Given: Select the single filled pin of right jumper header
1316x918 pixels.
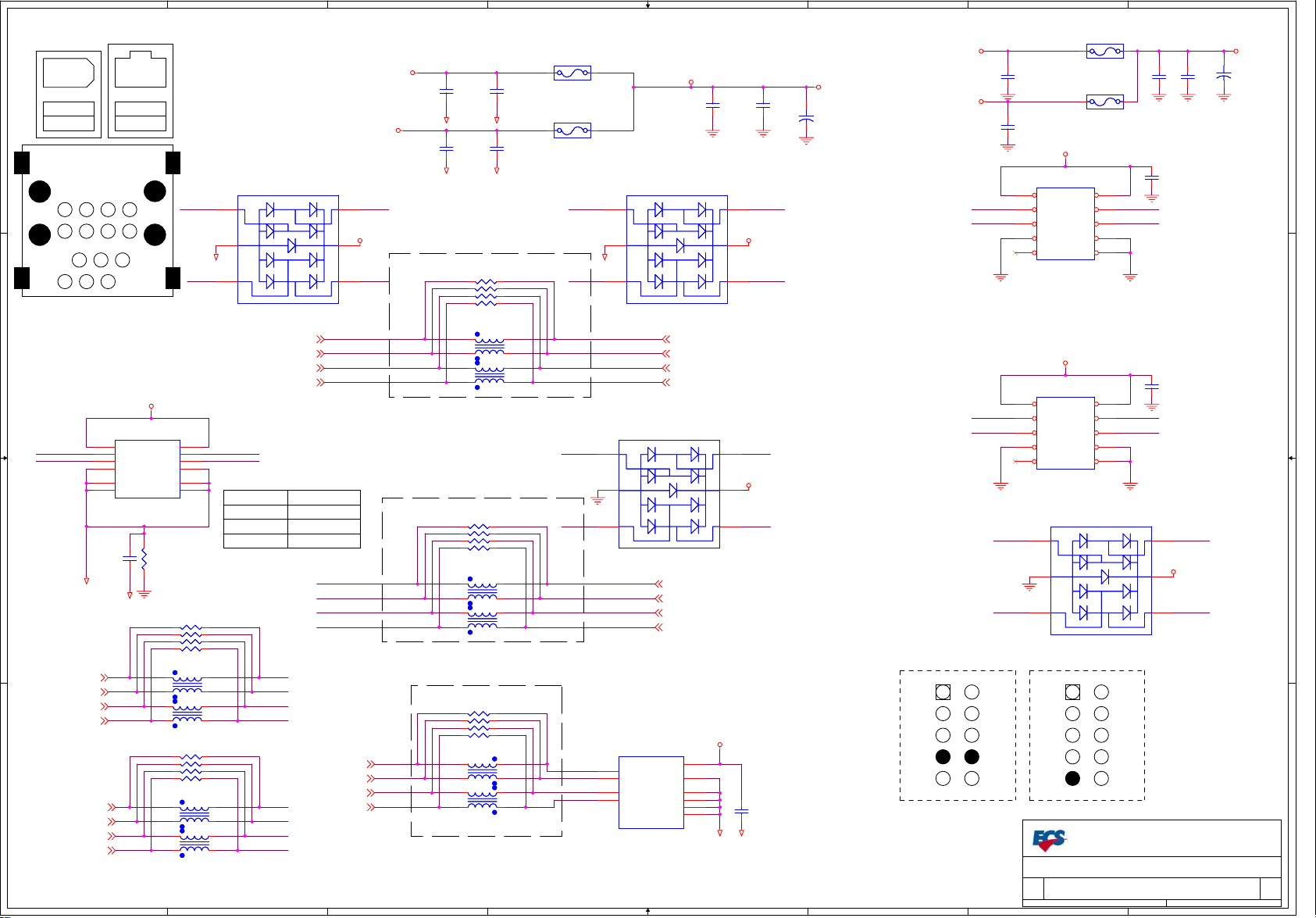Looking at the screenshot, I should pyautogui.click(x=1072, y=778).
